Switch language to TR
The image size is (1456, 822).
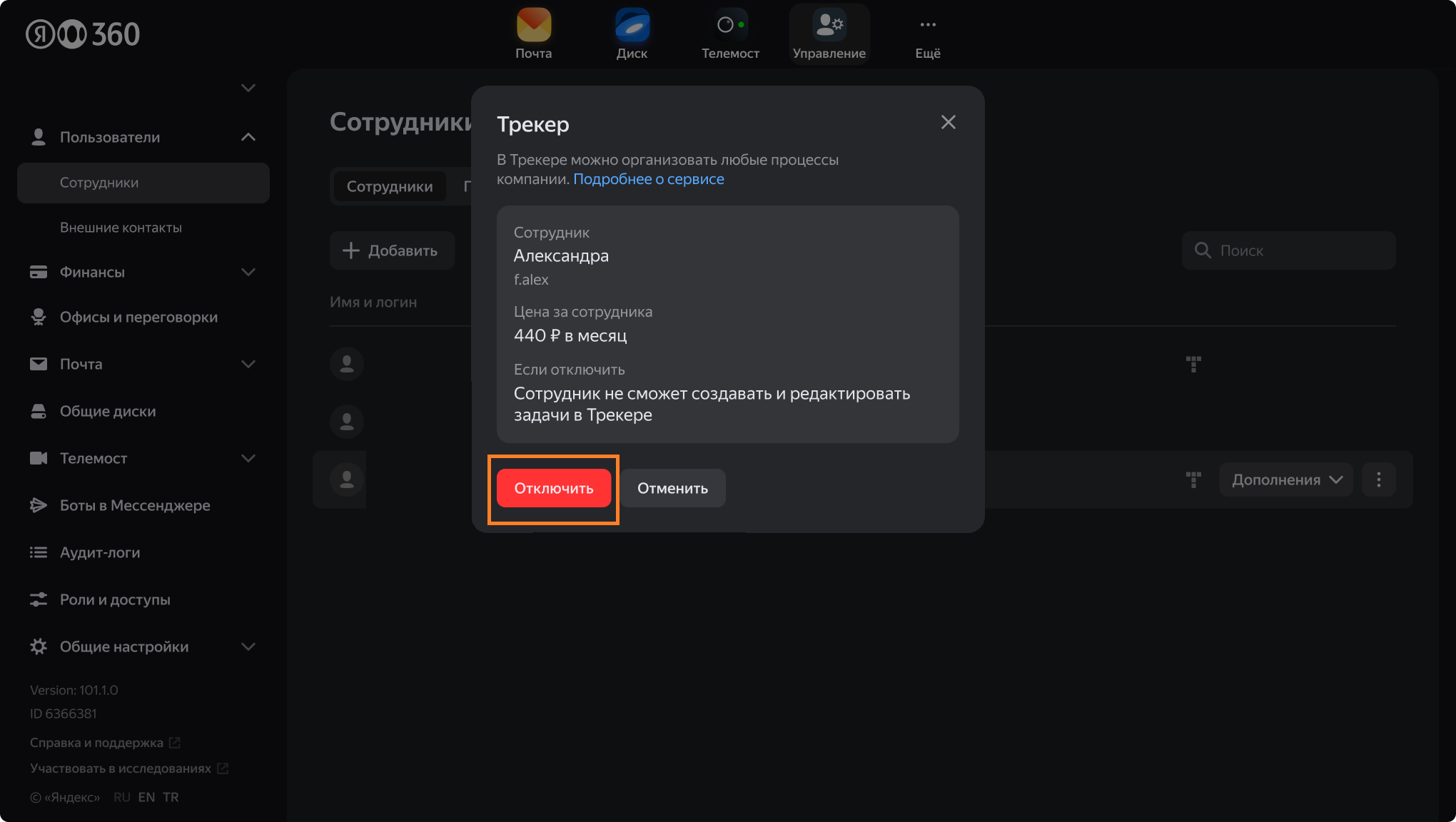(171, 797)
